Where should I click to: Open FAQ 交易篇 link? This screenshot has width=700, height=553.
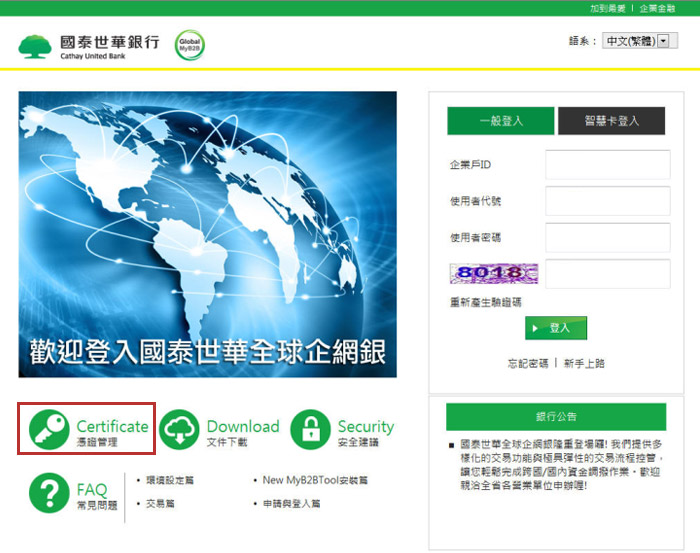coord(160,503)
